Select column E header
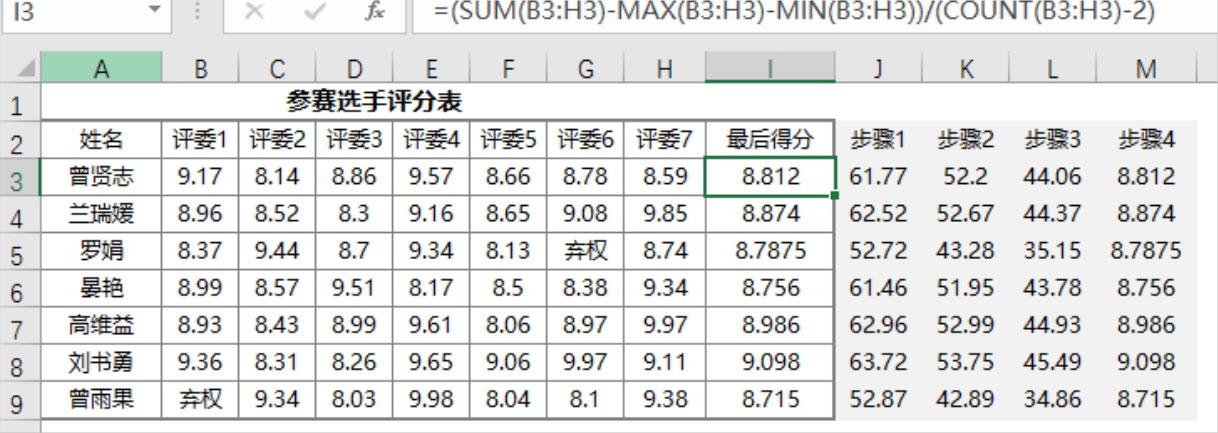Viewport: 1218px width, 433px height. pos(431,69)
